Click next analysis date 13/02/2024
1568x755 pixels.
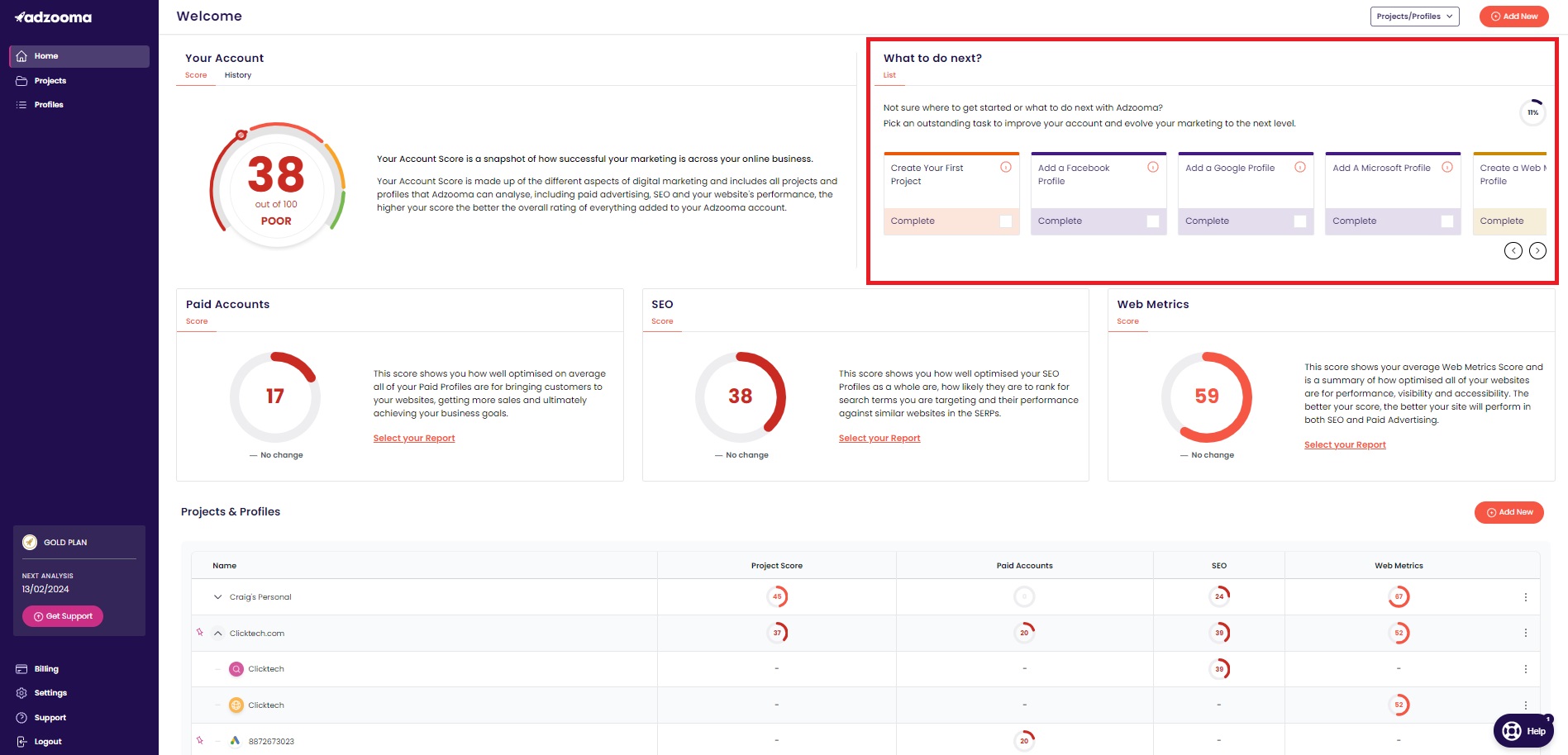45,590
